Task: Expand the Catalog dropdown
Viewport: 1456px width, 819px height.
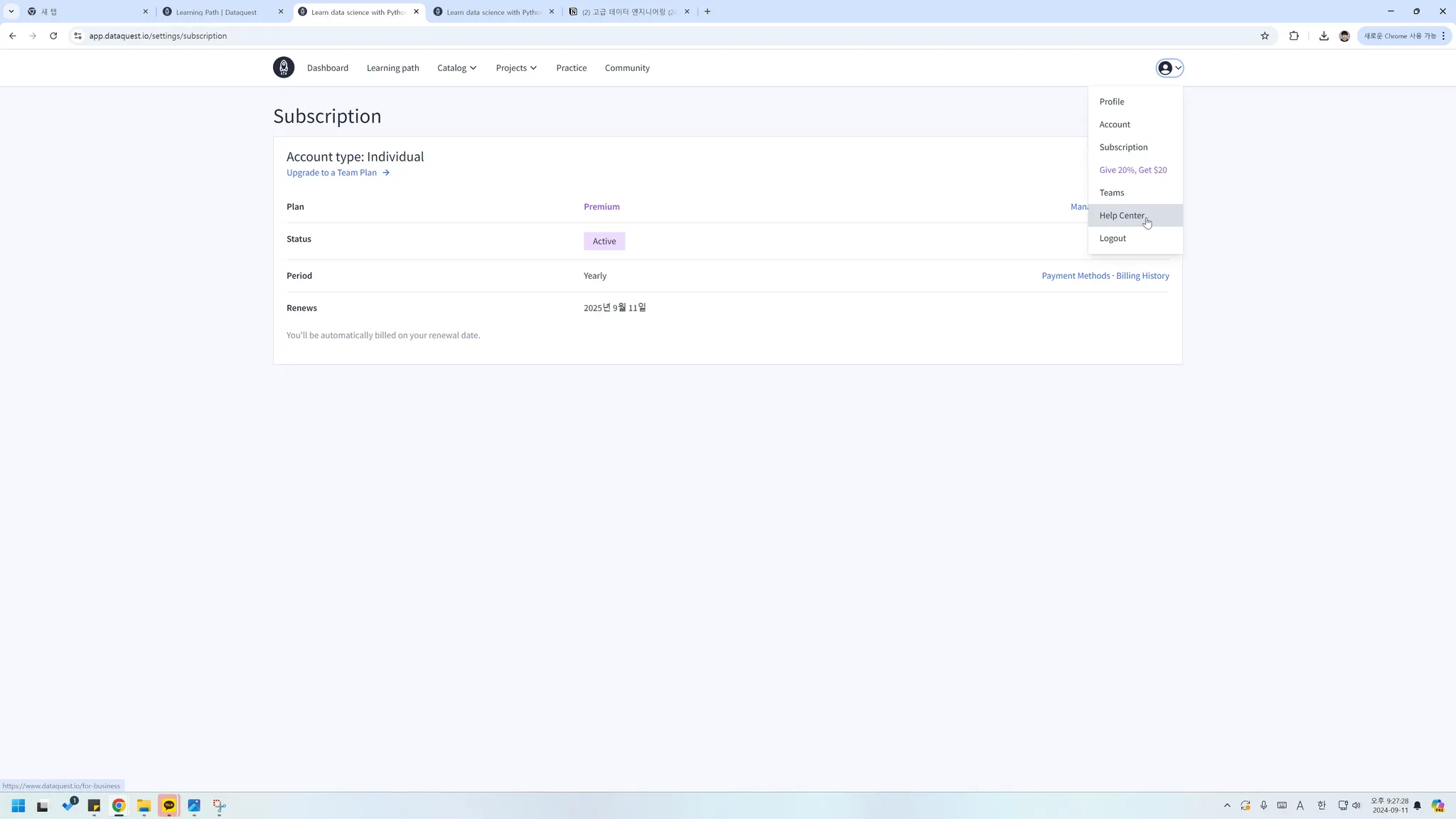Action: pos(456,68)
